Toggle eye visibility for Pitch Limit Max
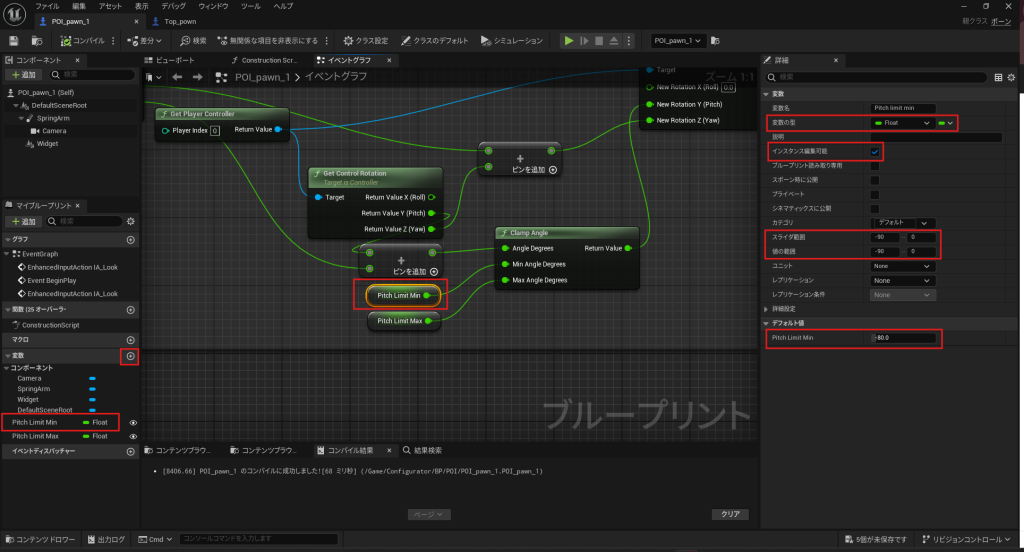The height and width of the screenshot is (552, 1024). (x=133, y=436)
